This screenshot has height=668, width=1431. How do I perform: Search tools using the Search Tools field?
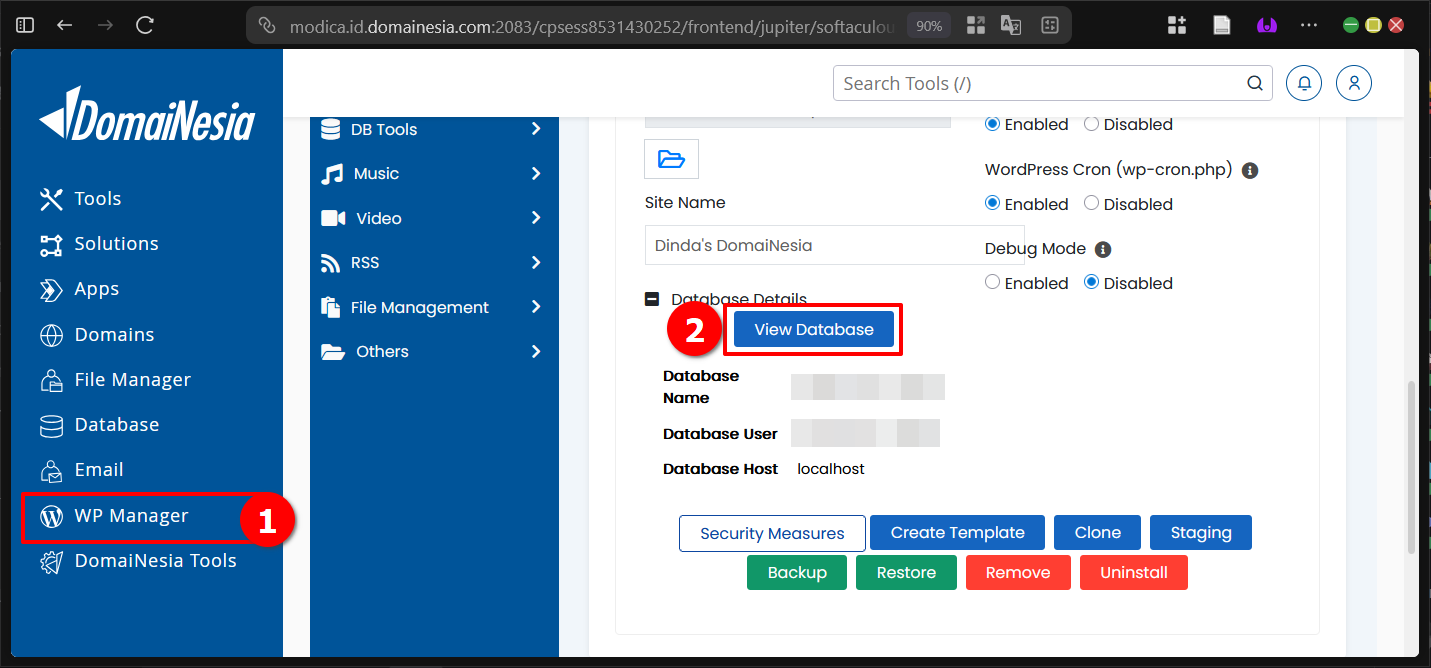pos(1040,83)
